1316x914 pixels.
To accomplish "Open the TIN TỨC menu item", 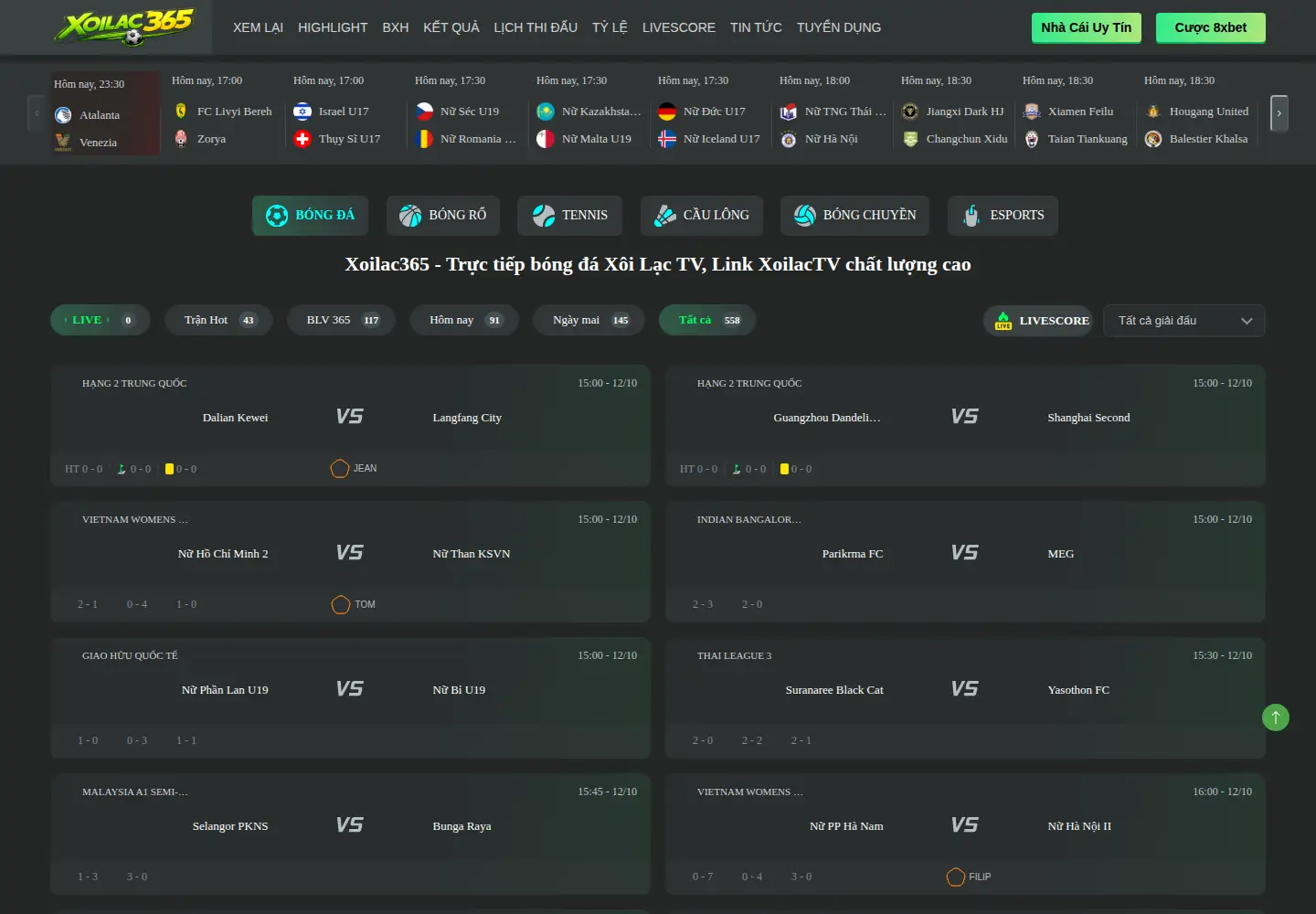I will pyautogui.click(x=756, y=27).
